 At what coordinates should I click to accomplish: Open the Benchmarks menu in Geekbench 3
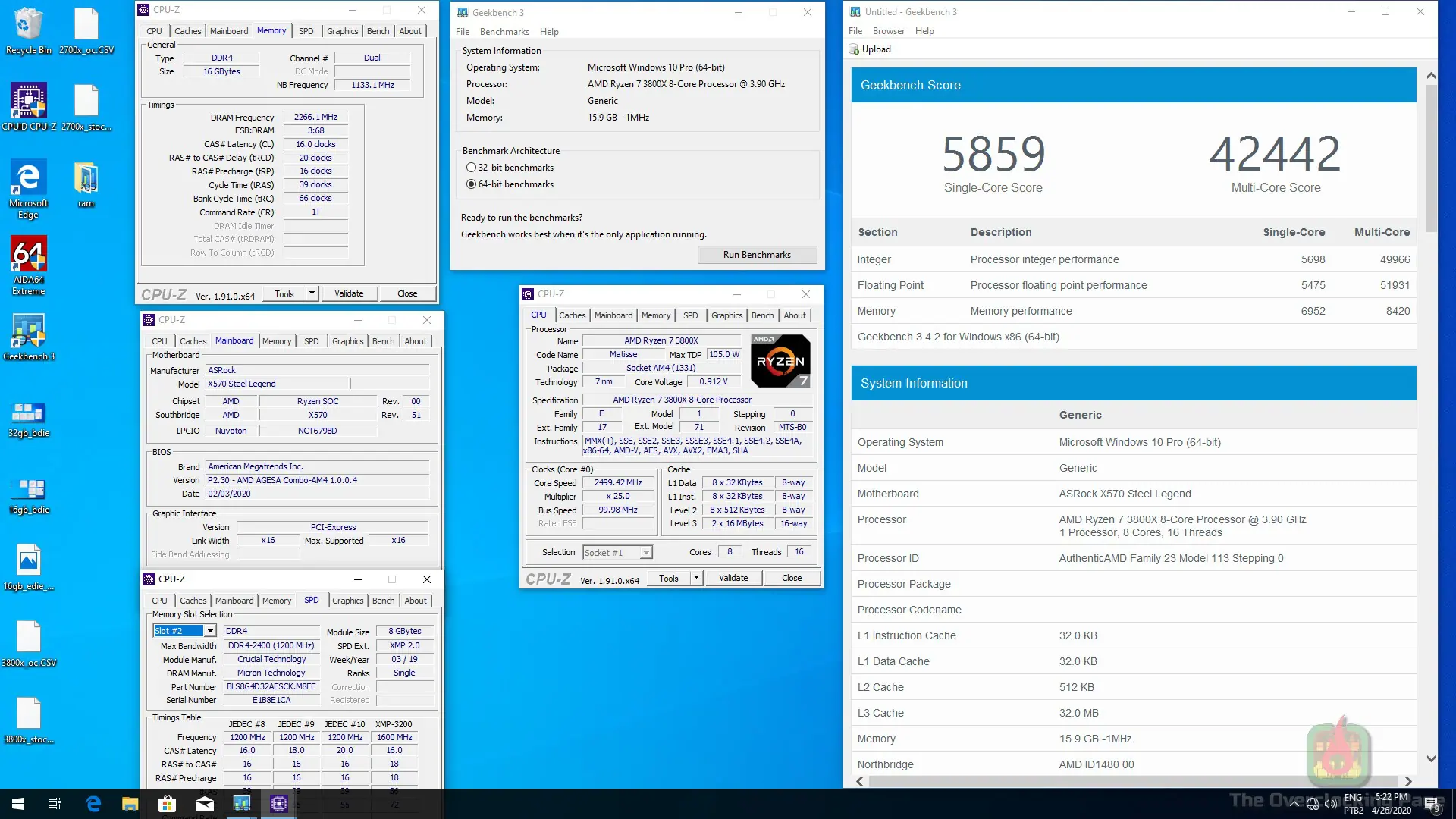pyautogui.click(x=504, y=32)
